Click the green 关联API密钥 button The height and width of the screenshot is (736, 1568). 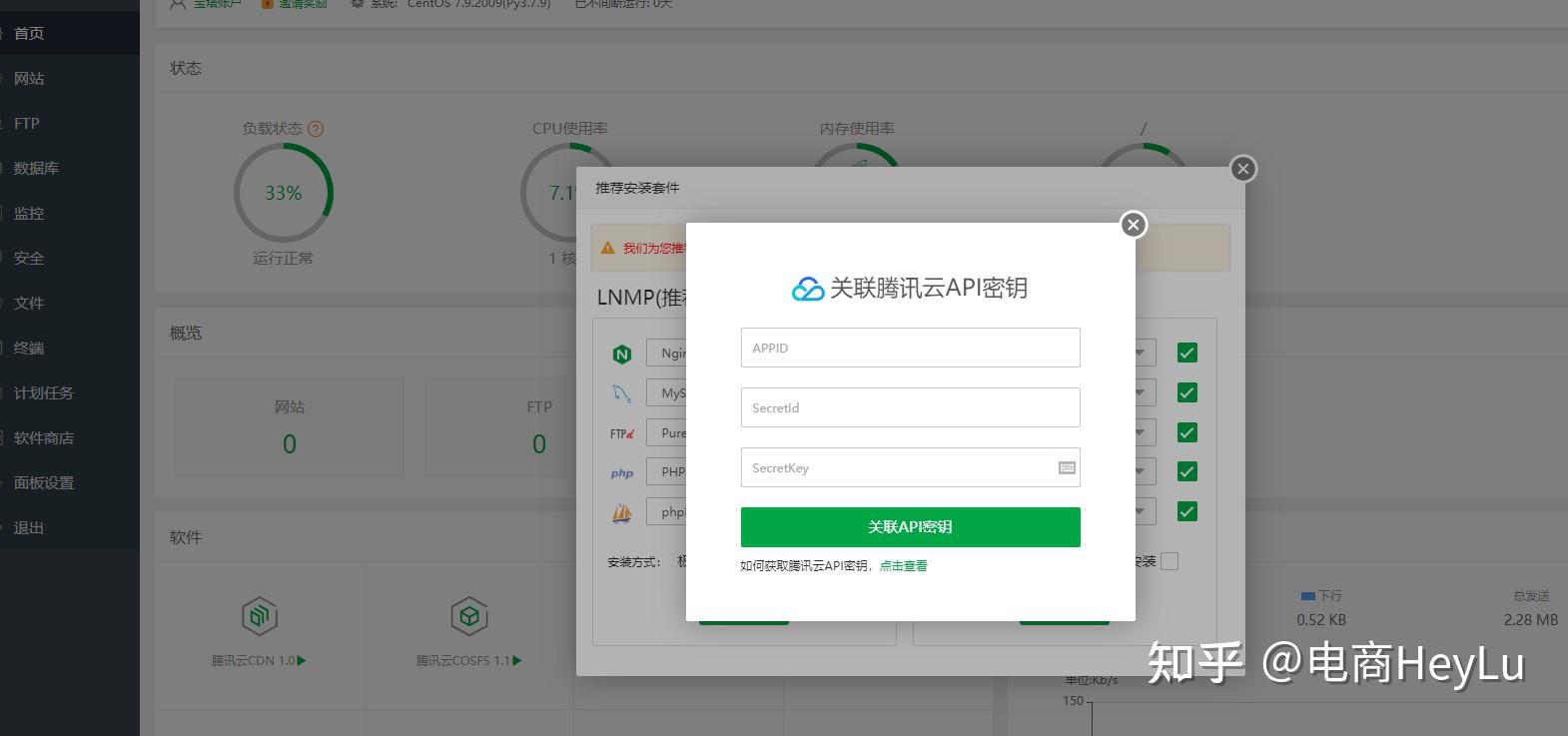coord(910,527)
